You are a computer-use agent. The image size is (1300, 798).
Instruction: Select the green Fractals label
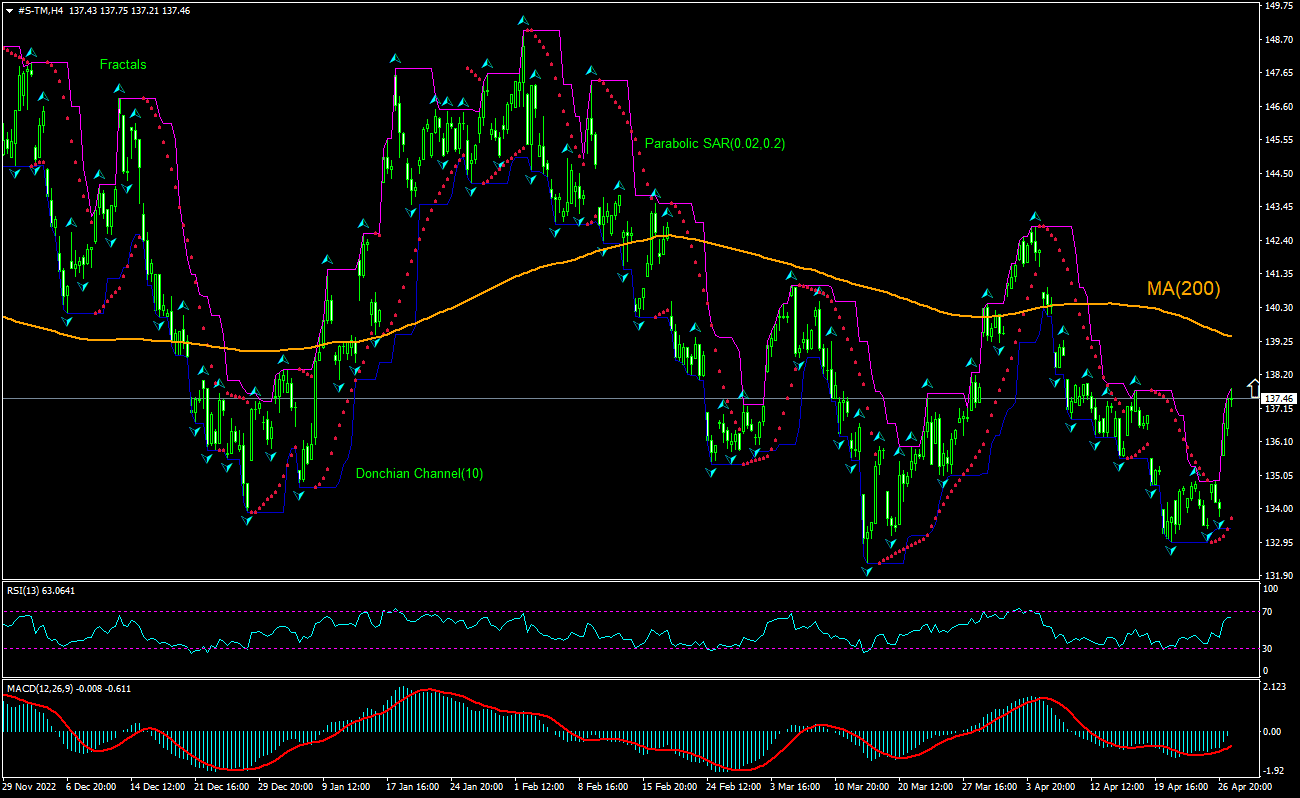tap(123, 65)
